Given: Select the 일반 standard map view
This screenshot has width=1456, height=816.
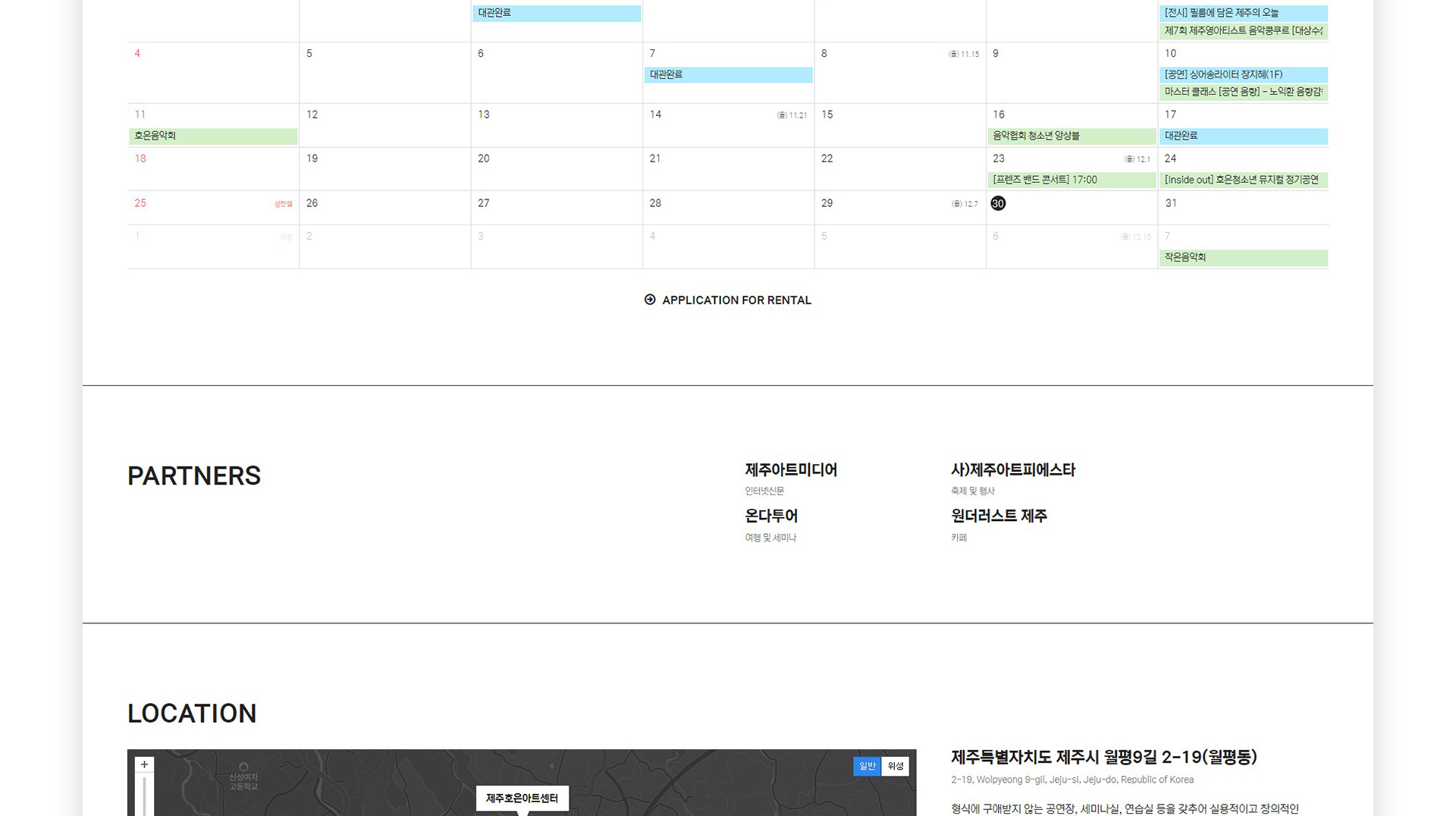Looking at the screenshot, I should pyautogui.click(x=867, y=766).
